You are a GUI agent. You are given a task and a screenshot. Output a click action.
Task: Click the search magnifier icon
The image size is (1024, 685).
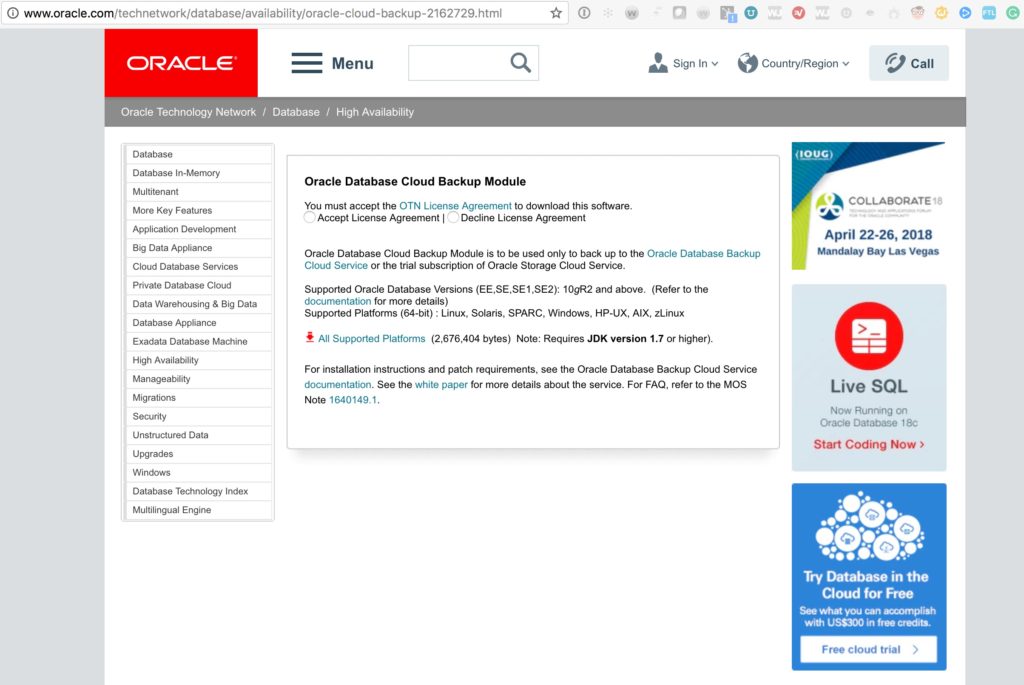[x=520, y=63]
